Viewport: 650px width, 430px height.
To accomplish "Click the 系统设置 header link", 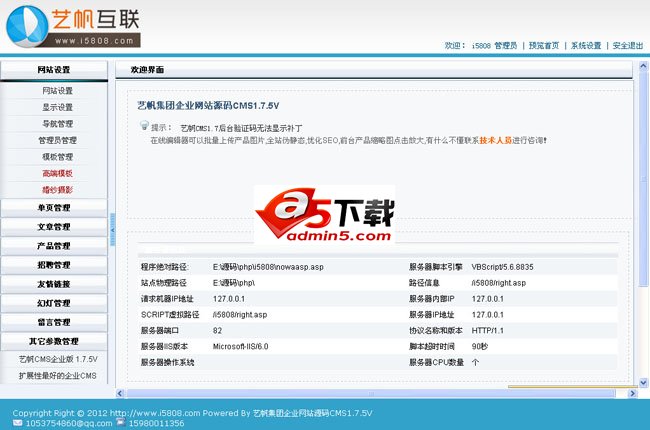I will pos(586,46).
